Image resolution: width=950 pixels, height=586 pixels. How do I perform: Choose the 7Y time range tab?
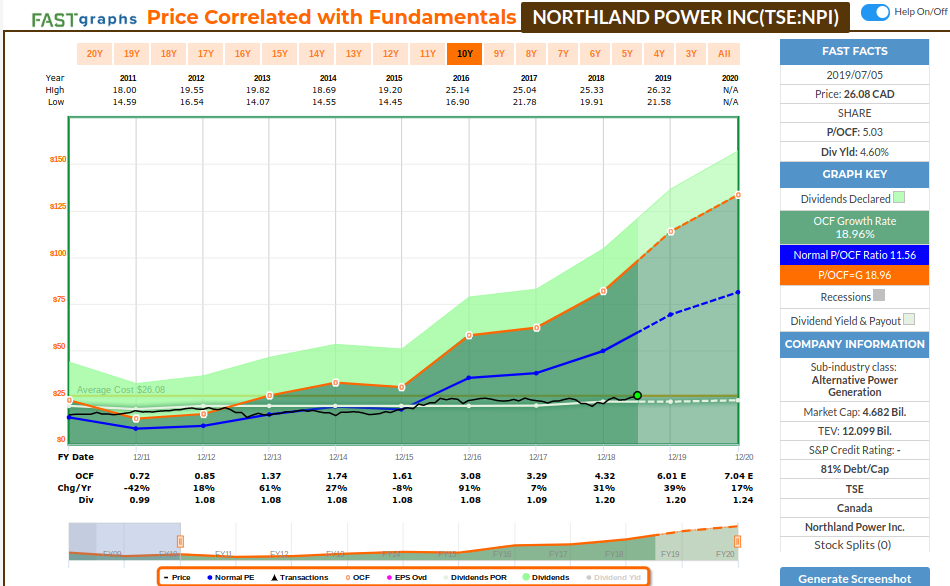563,54
